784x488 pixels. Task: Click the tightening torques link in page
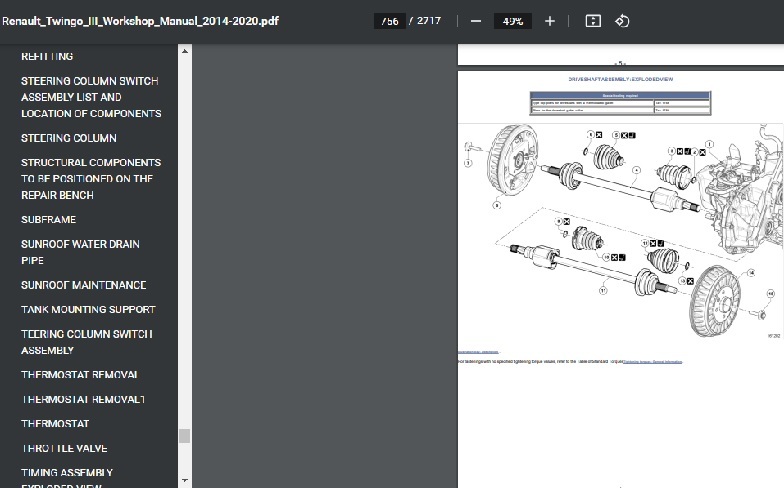(x=652, y=362)
